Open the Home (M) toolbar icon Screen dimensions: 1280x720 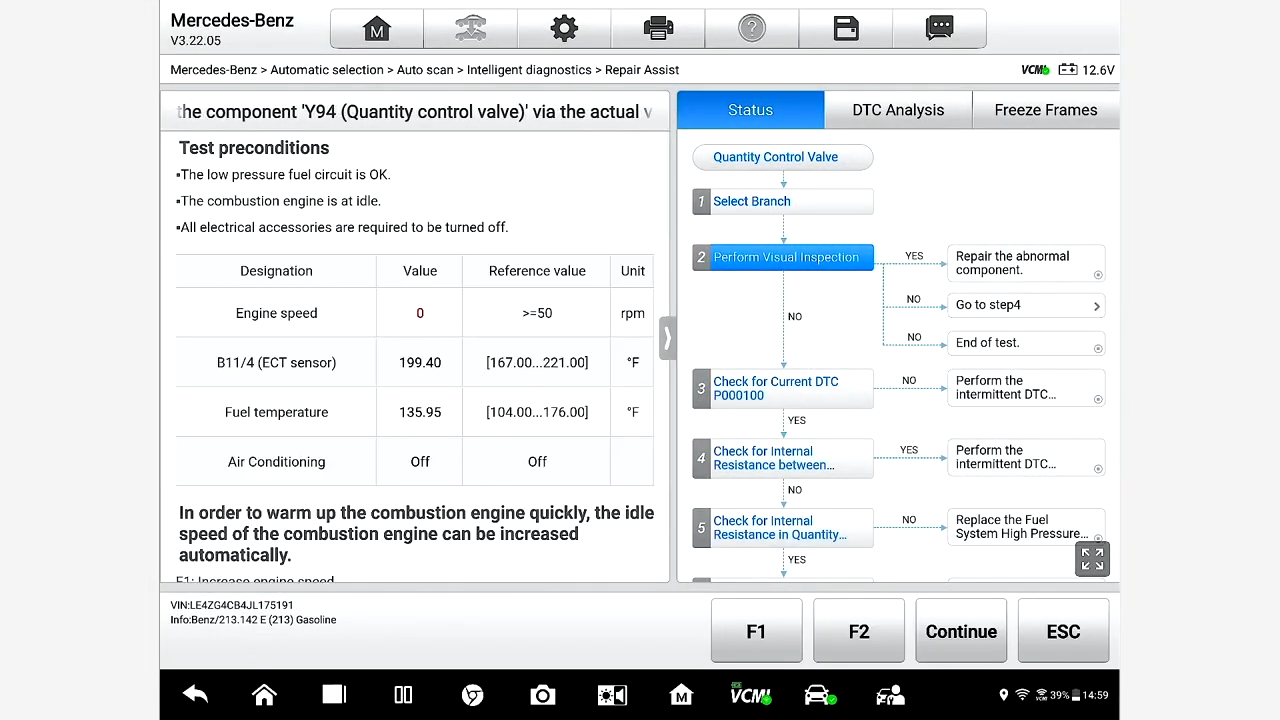pos(377,29)
